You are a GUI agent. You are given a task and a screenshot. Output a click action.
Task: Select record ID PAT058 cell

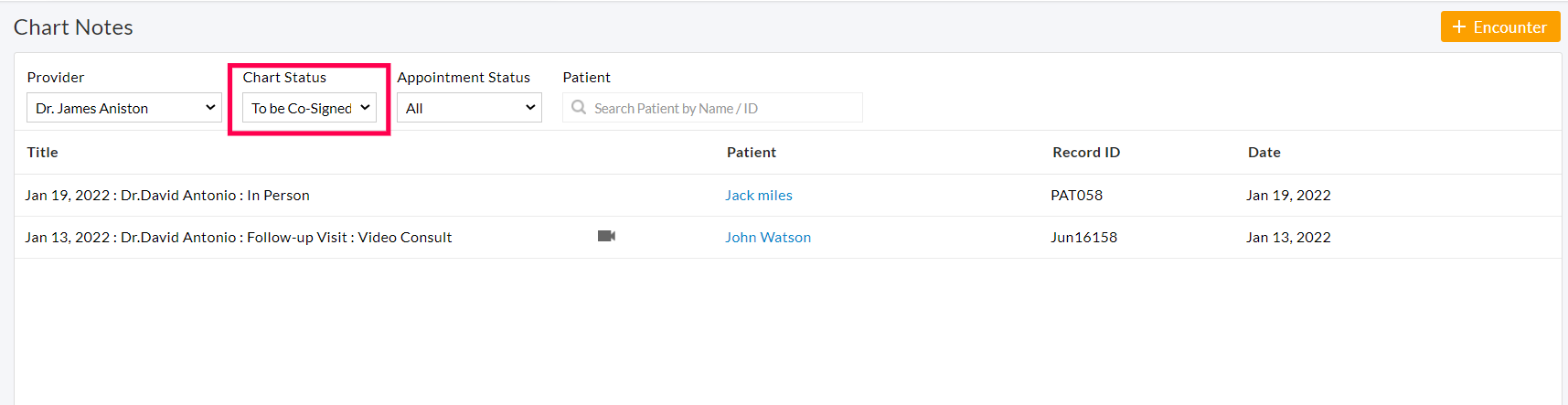coord(1077,196)
